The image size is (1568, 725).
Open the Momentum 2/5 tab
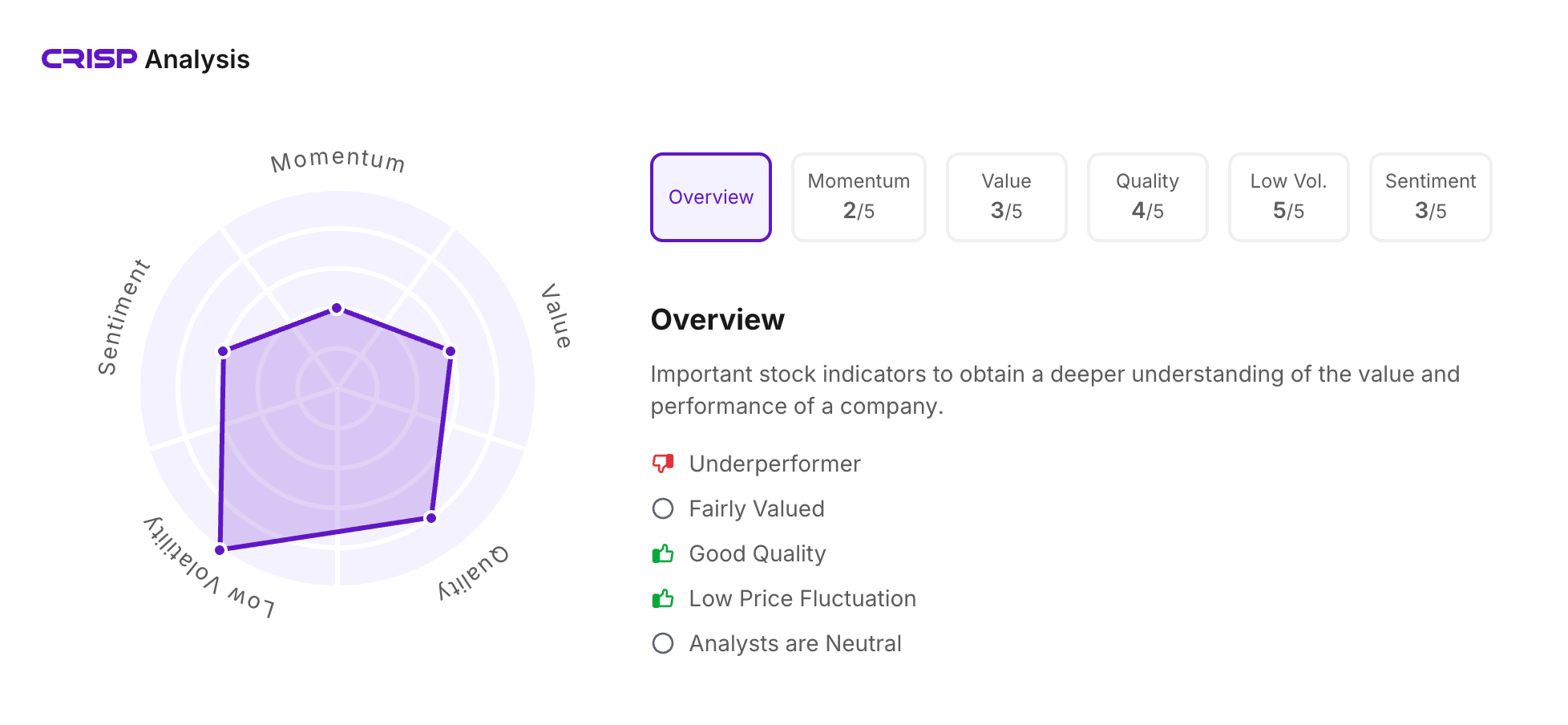pyautogui.click(x=859, y=197)
